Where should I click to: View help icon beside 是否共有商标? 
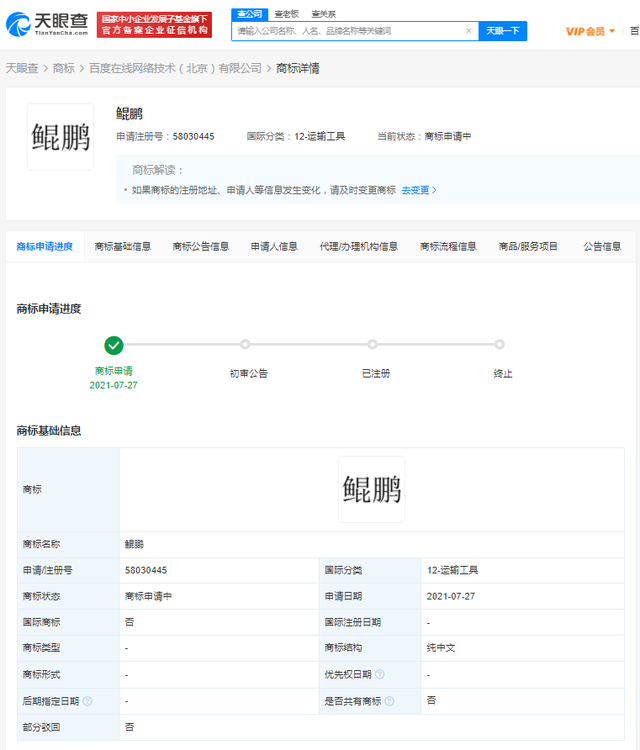pos(389,701)
